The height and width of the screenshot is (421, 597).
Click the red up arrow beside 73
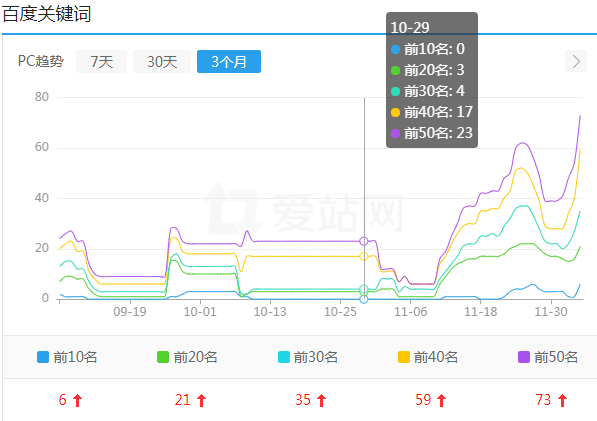tap(562, 400)
